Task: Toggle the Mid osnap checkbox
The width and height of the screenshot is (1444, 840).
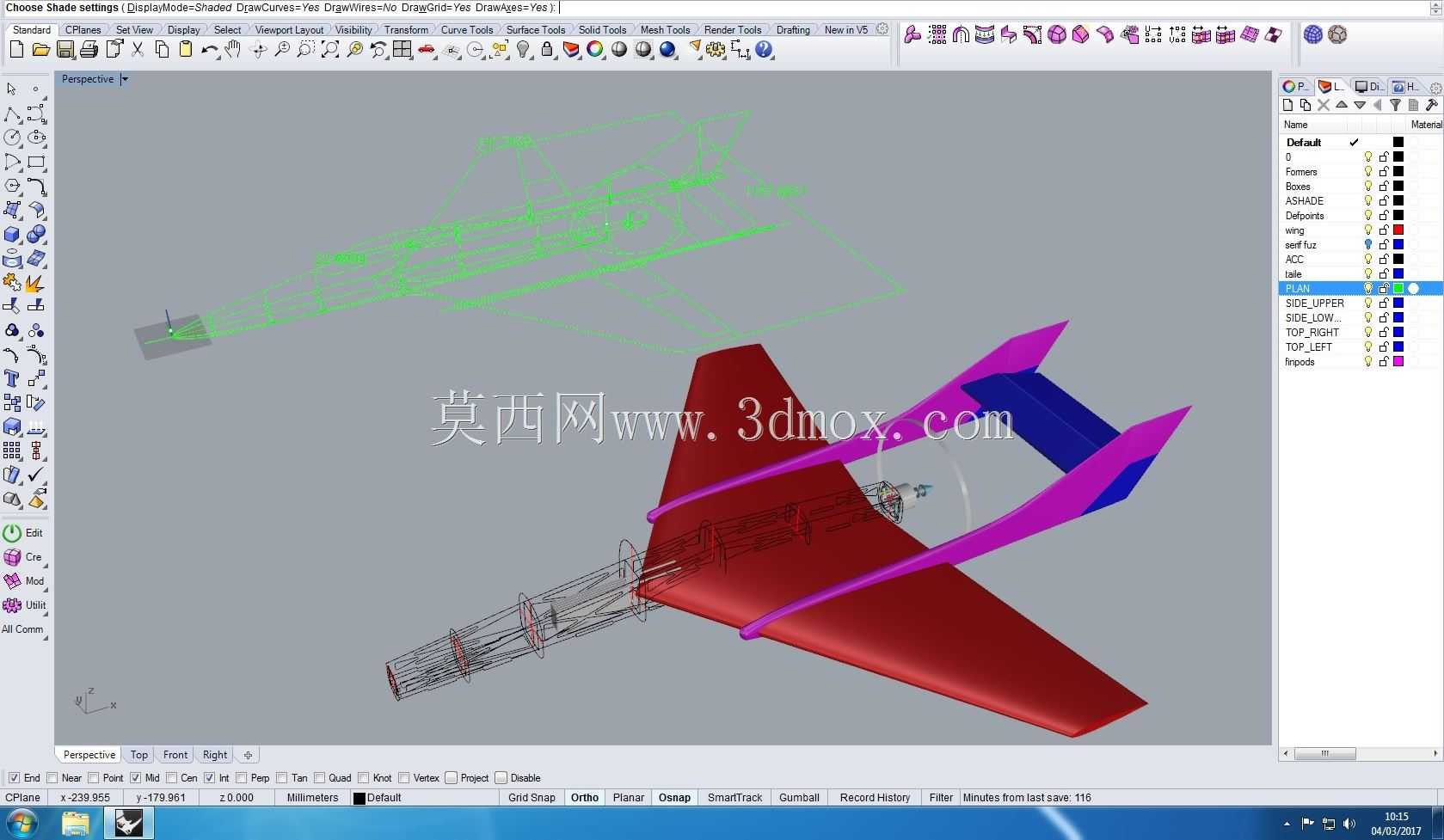Action: pos(136,778)
